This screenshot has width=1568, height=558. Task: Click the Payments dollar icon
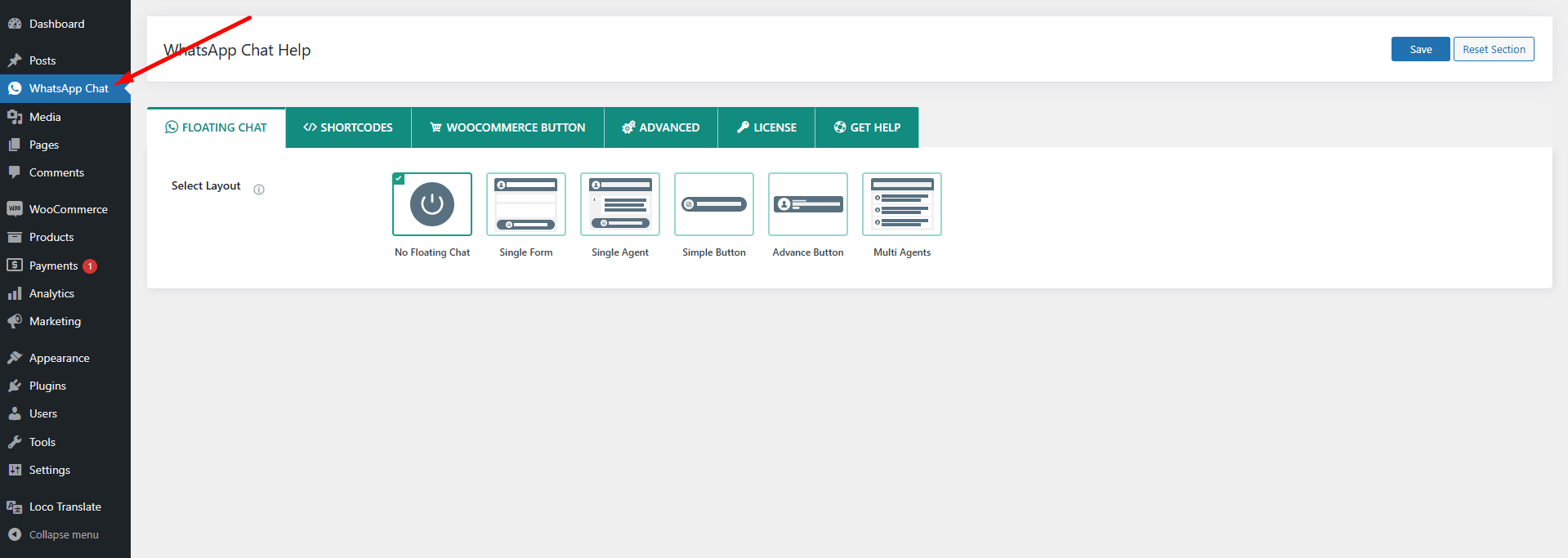click(x=15, y=266)
